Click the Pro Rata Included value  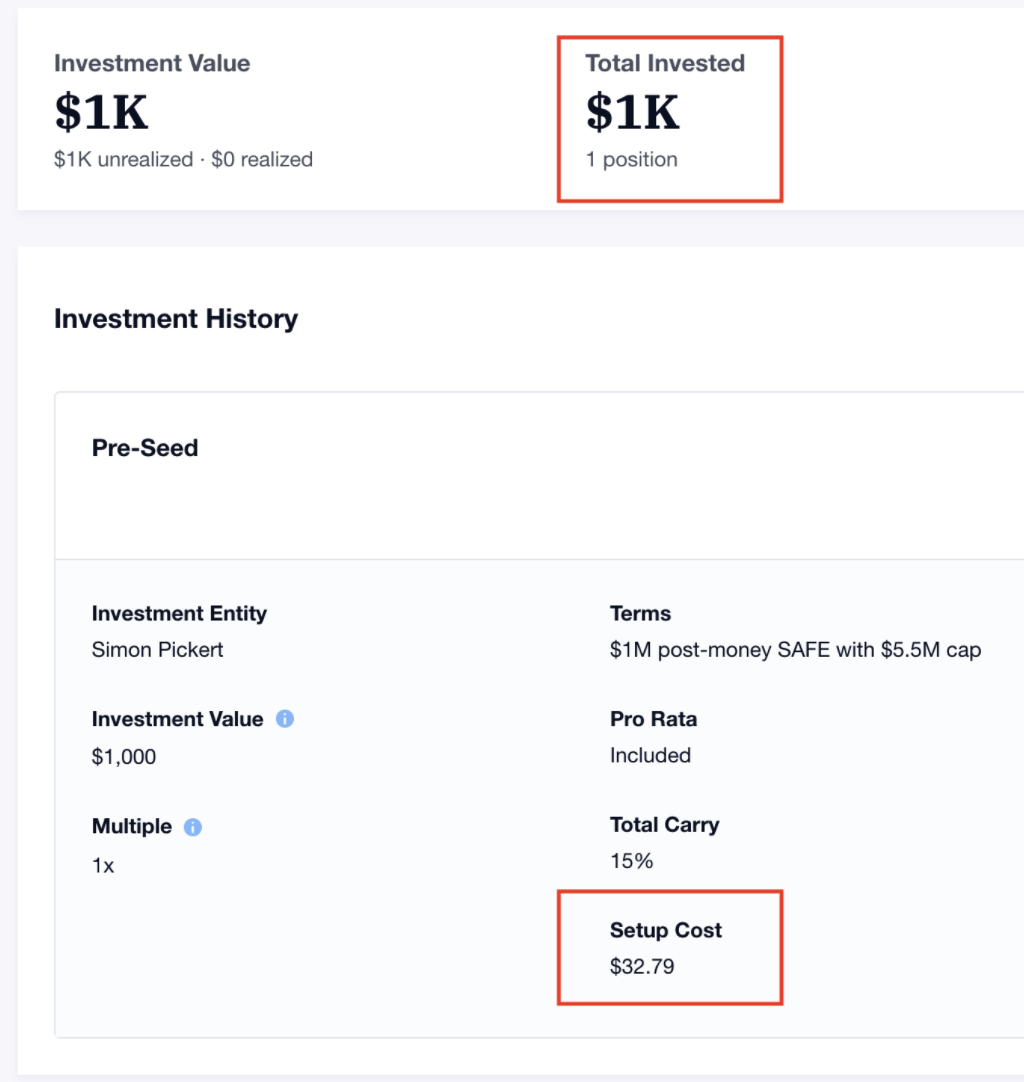(x=650, y=756)
